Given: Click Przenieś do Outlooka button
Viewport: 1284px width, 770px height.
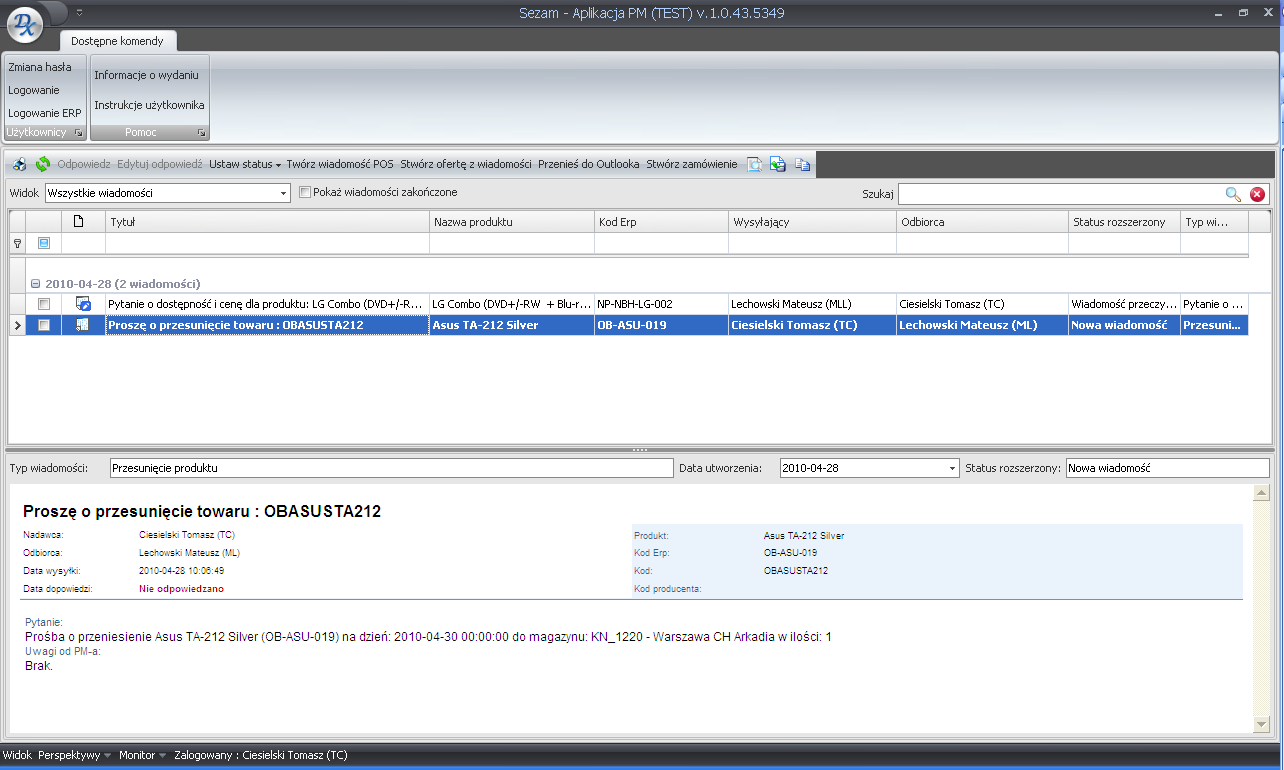Looking at the screenshot, I should [x=589, y=164].
